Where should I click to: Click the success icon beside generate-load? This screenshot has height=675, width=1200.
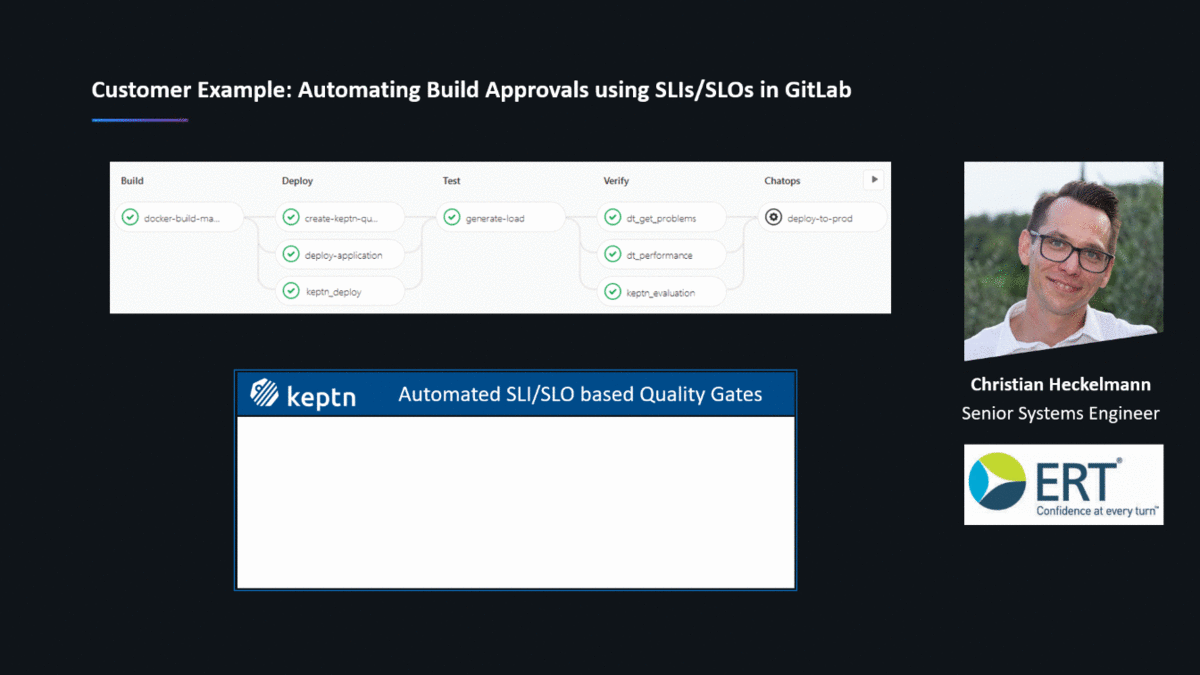(x=452, y=217)
